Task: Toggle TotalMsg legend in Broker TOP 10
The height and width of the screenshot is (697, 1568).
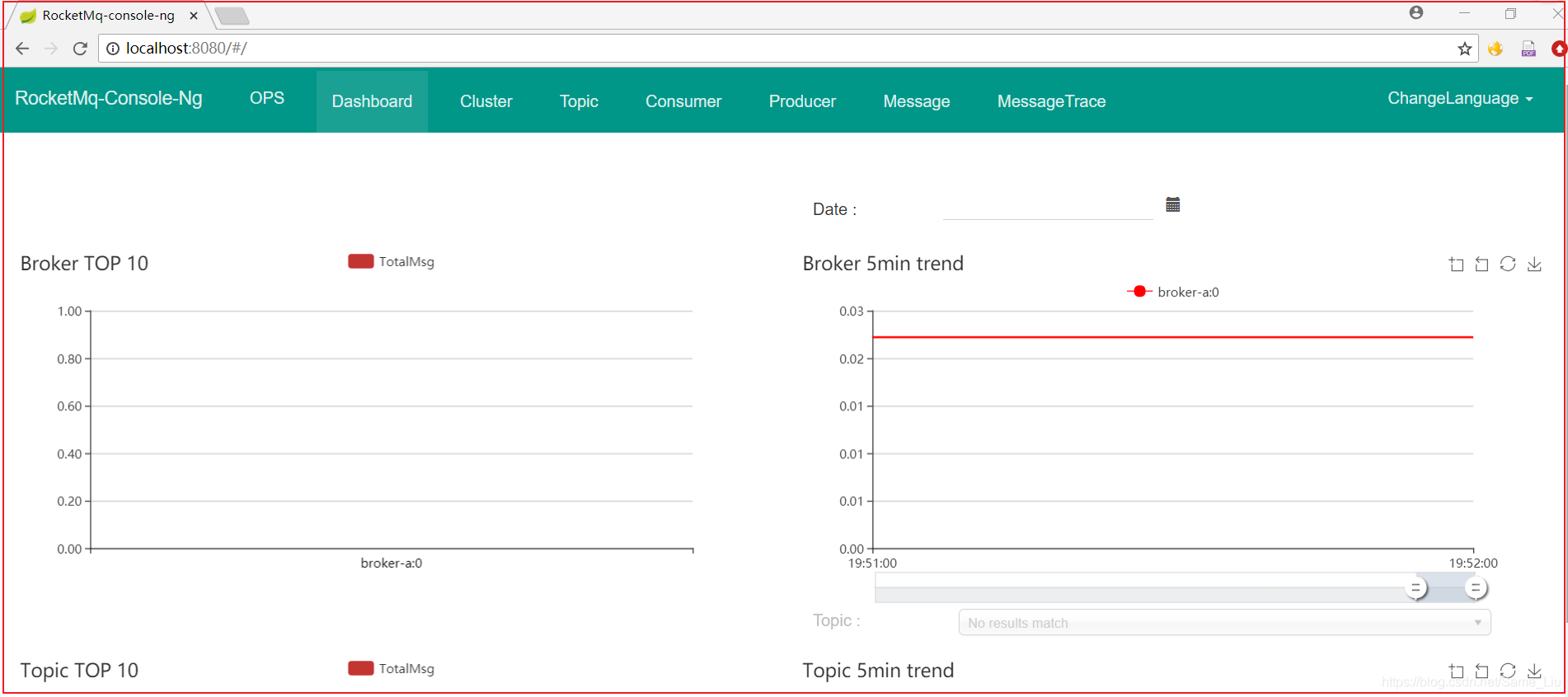Action: (391, 261)
